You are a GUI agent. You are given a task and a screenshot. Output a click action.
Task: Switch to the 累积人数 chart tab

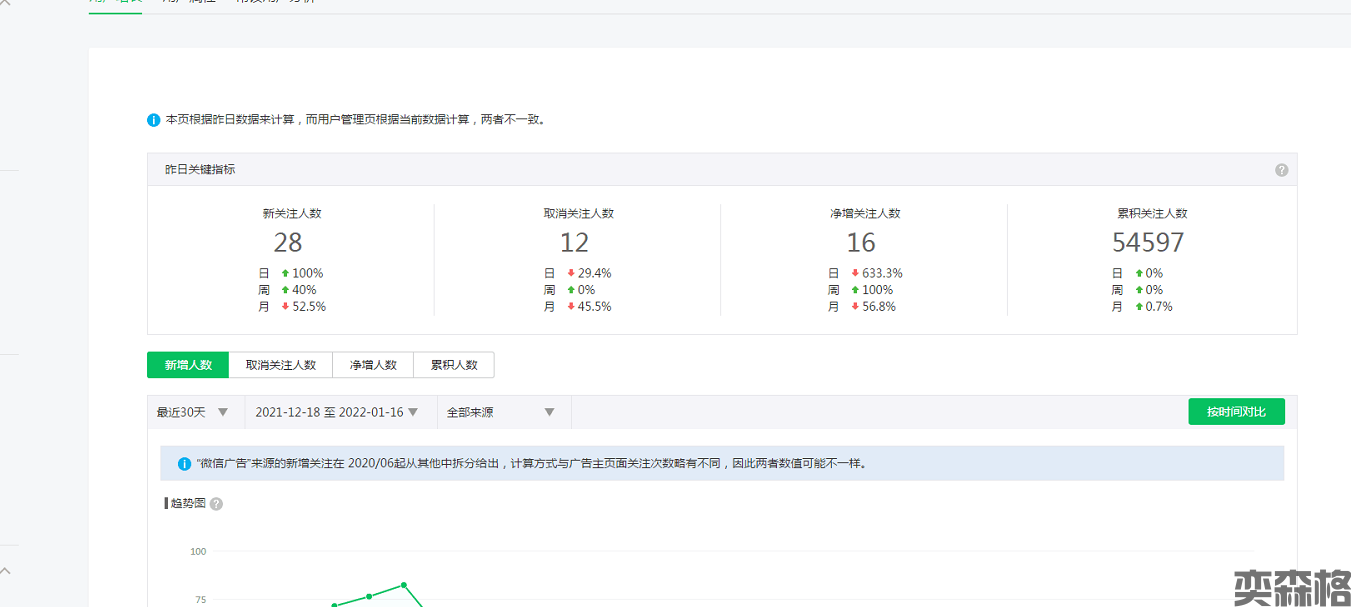(x=454, y=365)
